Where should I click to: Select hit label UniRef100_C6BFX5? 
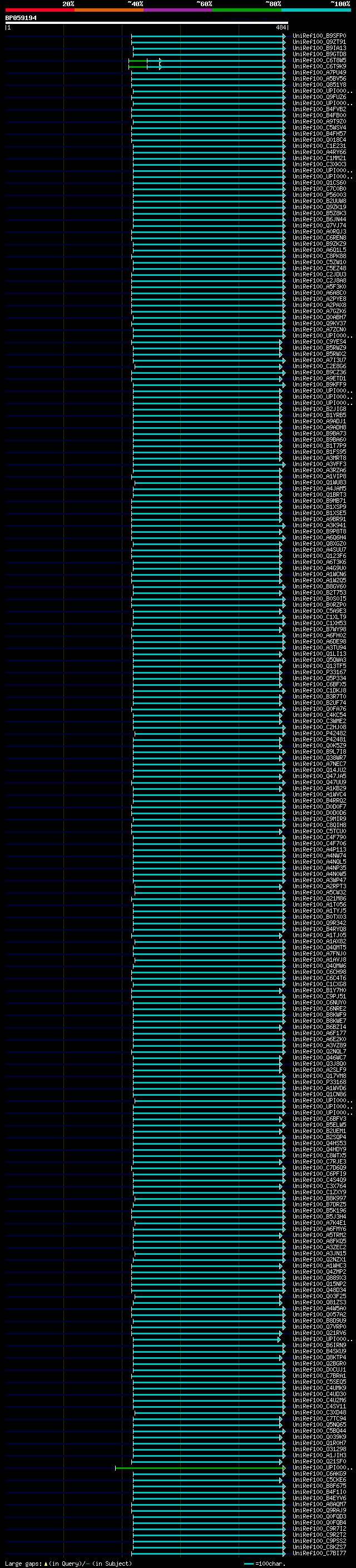click(x=319, y=684)
